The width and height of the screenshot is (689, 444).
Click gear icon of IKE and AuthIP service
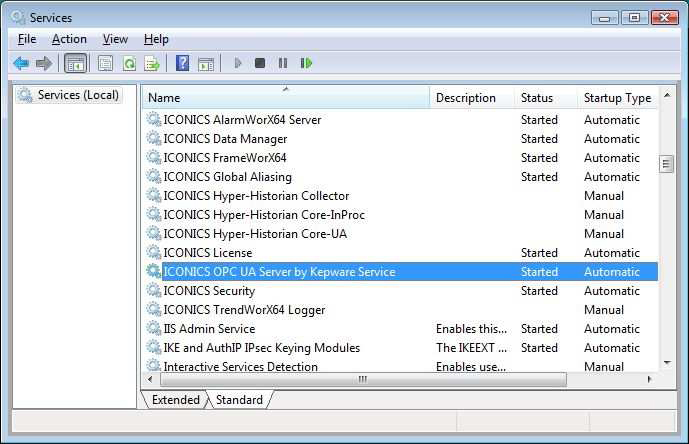[154, 347]
